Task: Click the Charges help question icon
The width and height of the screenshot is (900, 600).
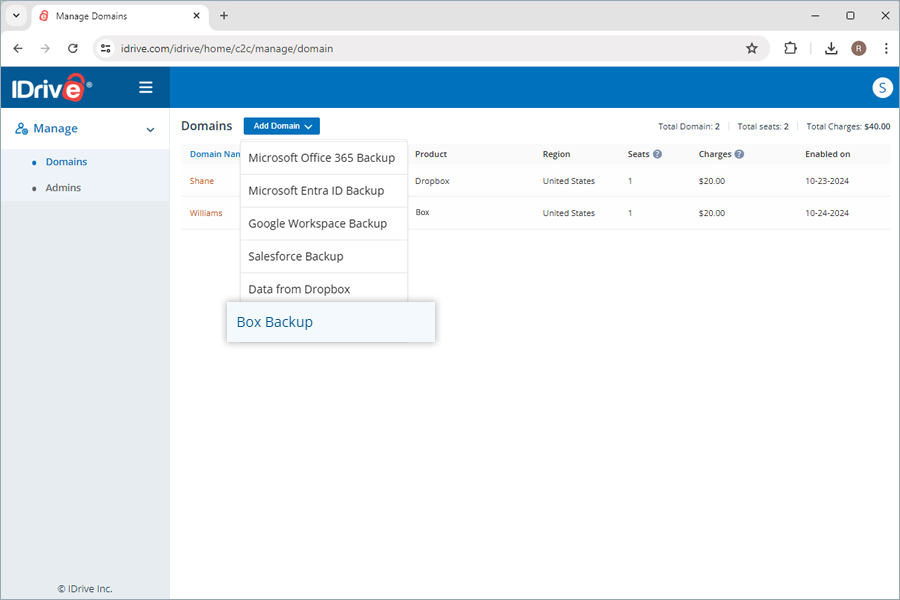Action: point(739,154)
